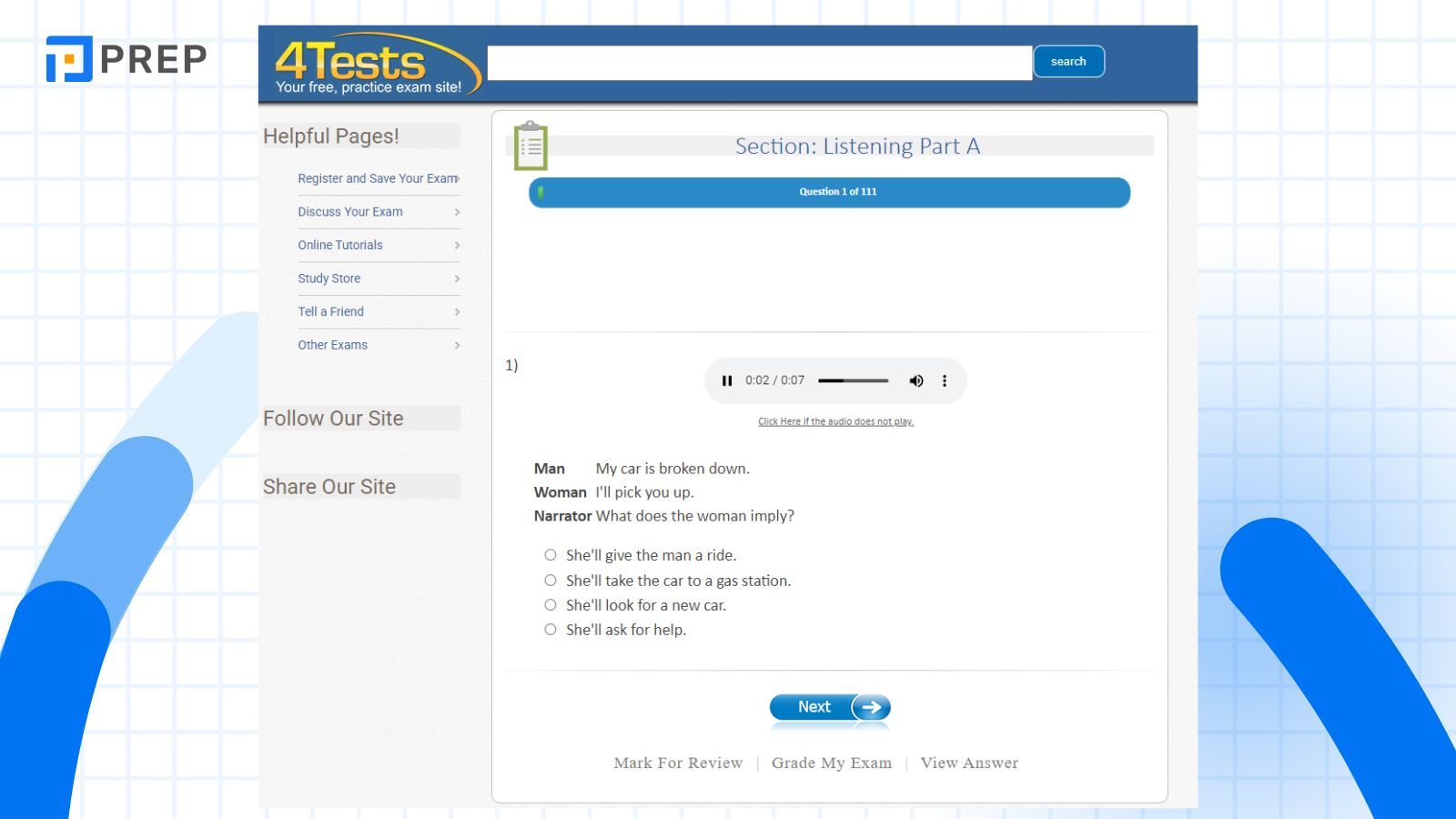Click Mark For Review link
This screenshot has height=819, width=1456.
678,763
